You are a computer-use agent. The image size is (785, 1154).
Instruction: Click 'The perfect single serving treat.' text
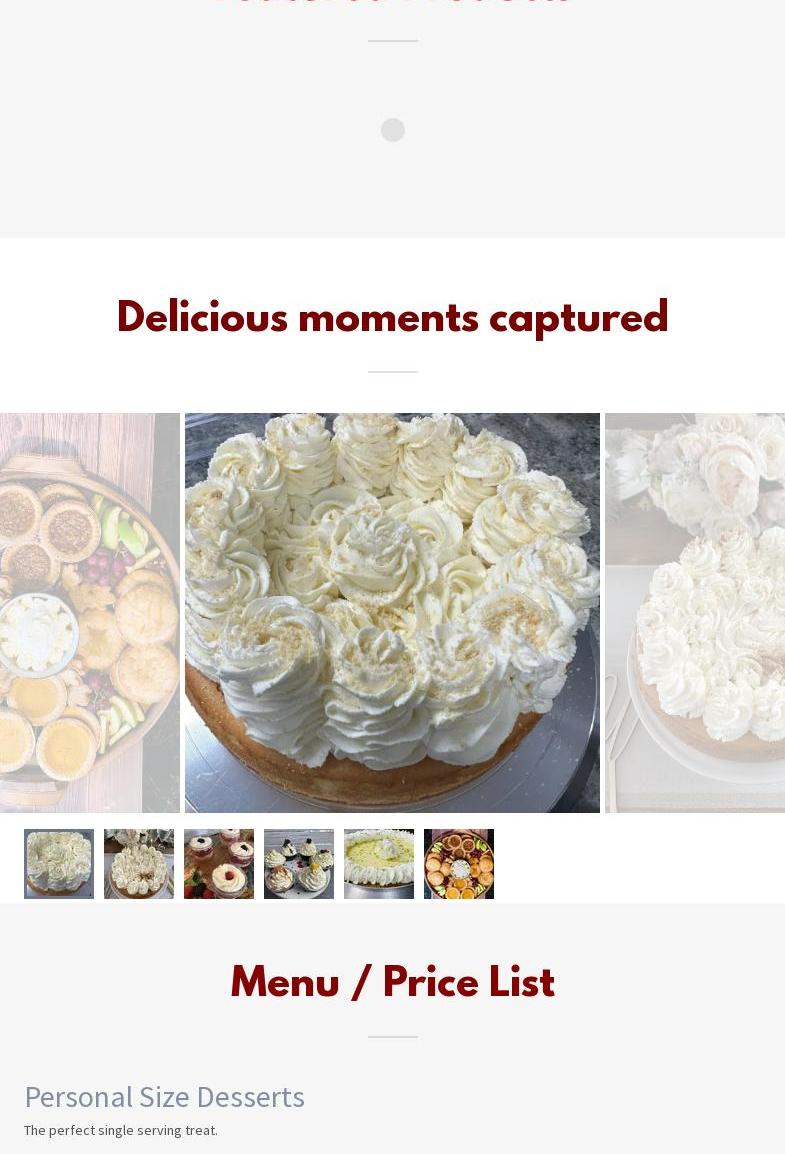click(x=121, y=1130)
